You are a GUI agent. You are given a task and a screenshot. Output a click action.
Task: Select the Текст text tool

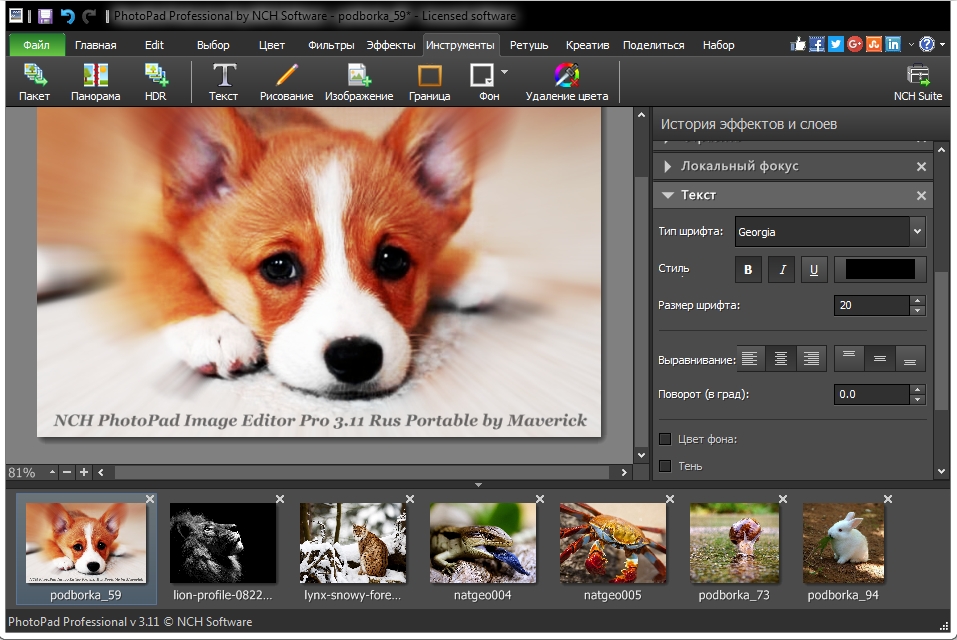(x=223, y=81)
